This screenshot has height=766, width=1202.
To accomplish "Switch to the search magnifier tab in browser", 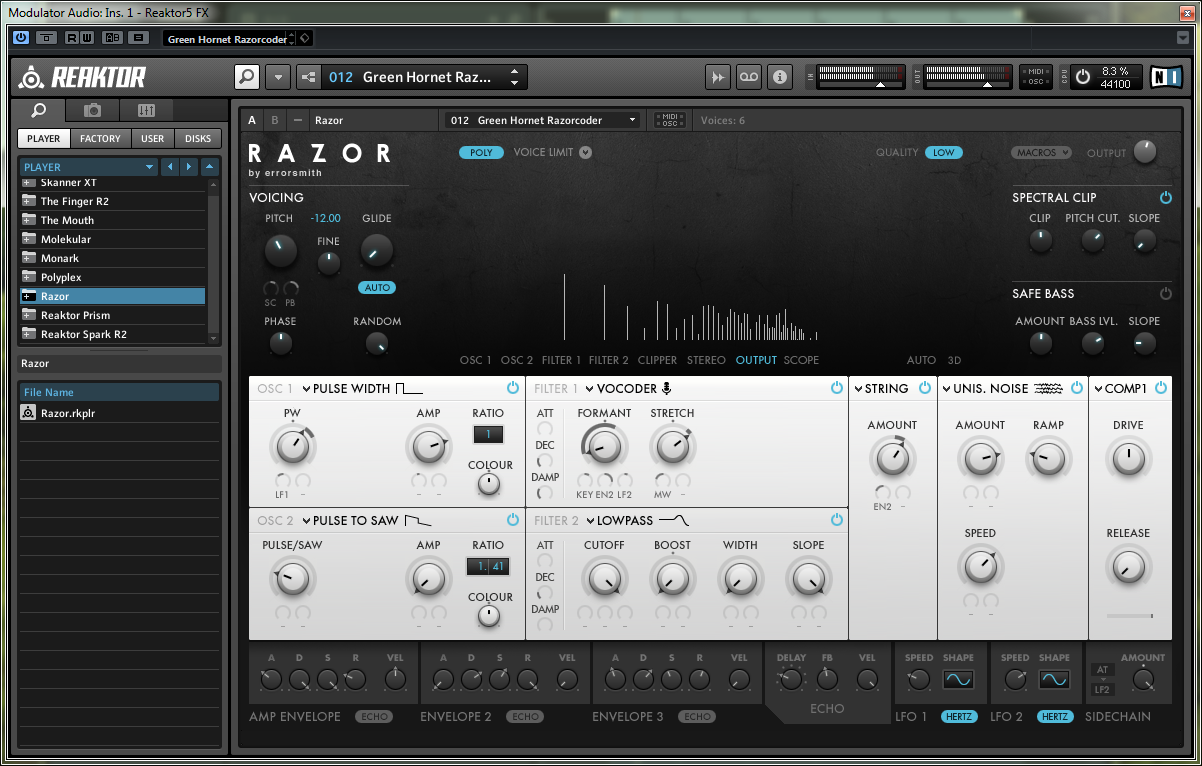I will click(39, 110).
